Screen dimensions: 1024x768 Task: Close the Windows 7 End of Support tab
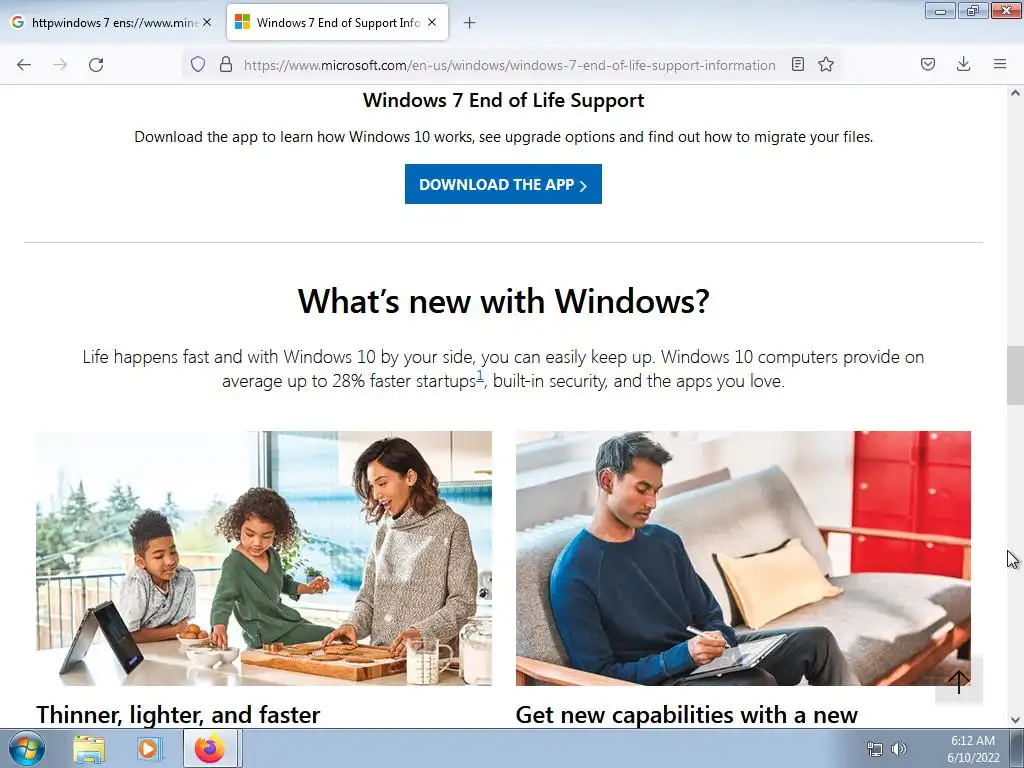(432, 22)
